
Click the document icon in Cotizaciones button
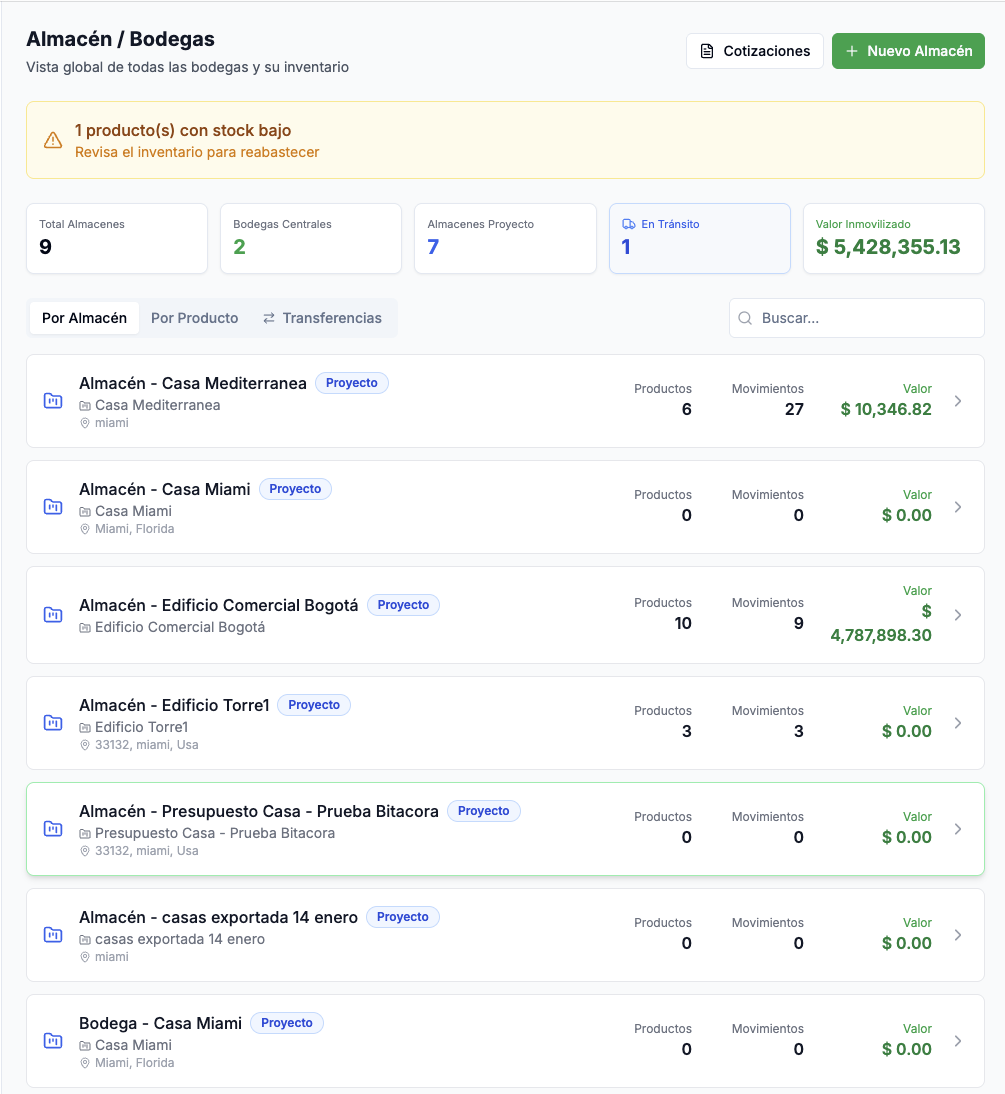707,51
